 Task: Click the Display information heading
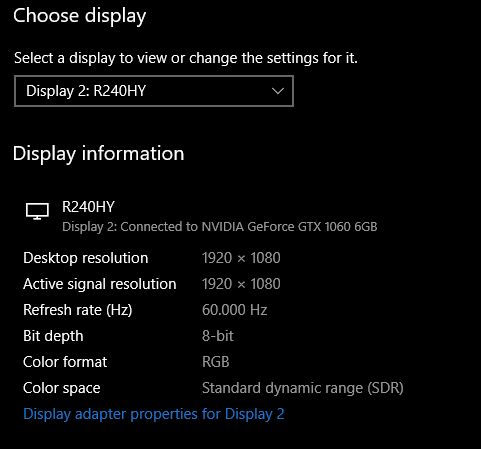(98, 154)
